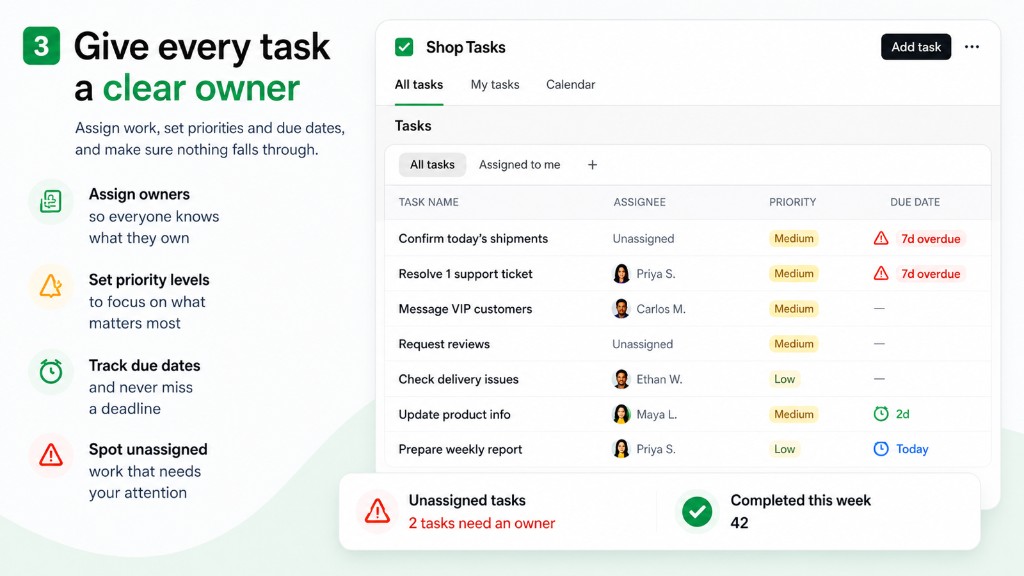Image resolution: width=1024 pixels, height=576 pixels.
Task: Click the Completed this week green check icon
Action: point(697,511)
